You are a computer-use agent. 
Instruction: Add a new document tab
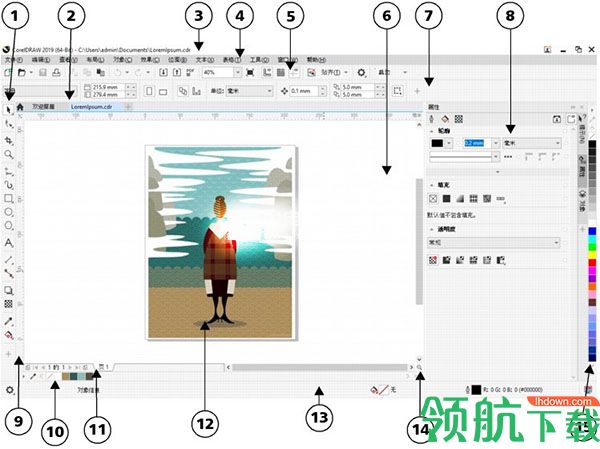tap(129, 107)
